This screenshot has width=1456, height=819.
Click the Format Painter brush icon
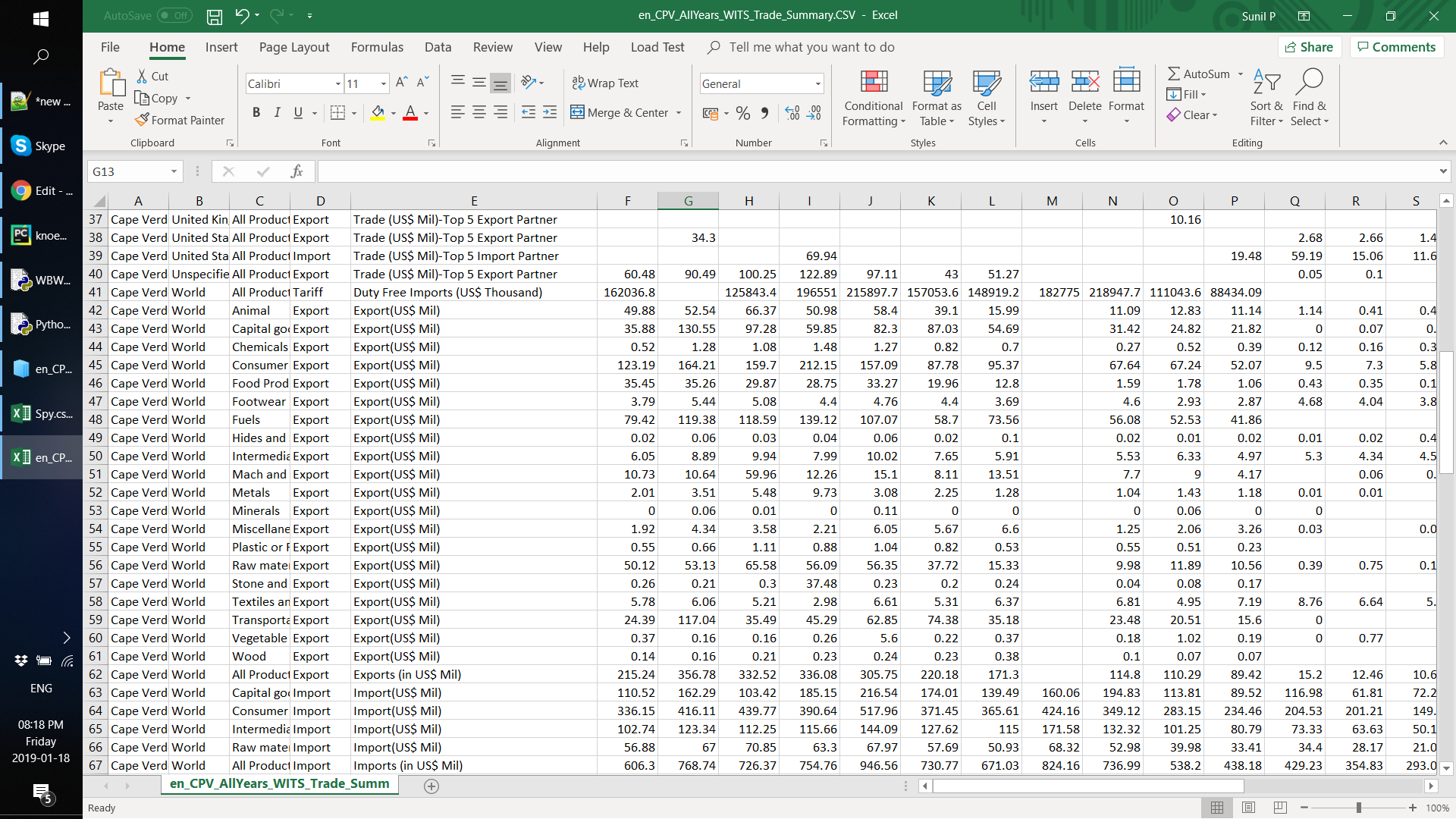[x=142, y=120]
